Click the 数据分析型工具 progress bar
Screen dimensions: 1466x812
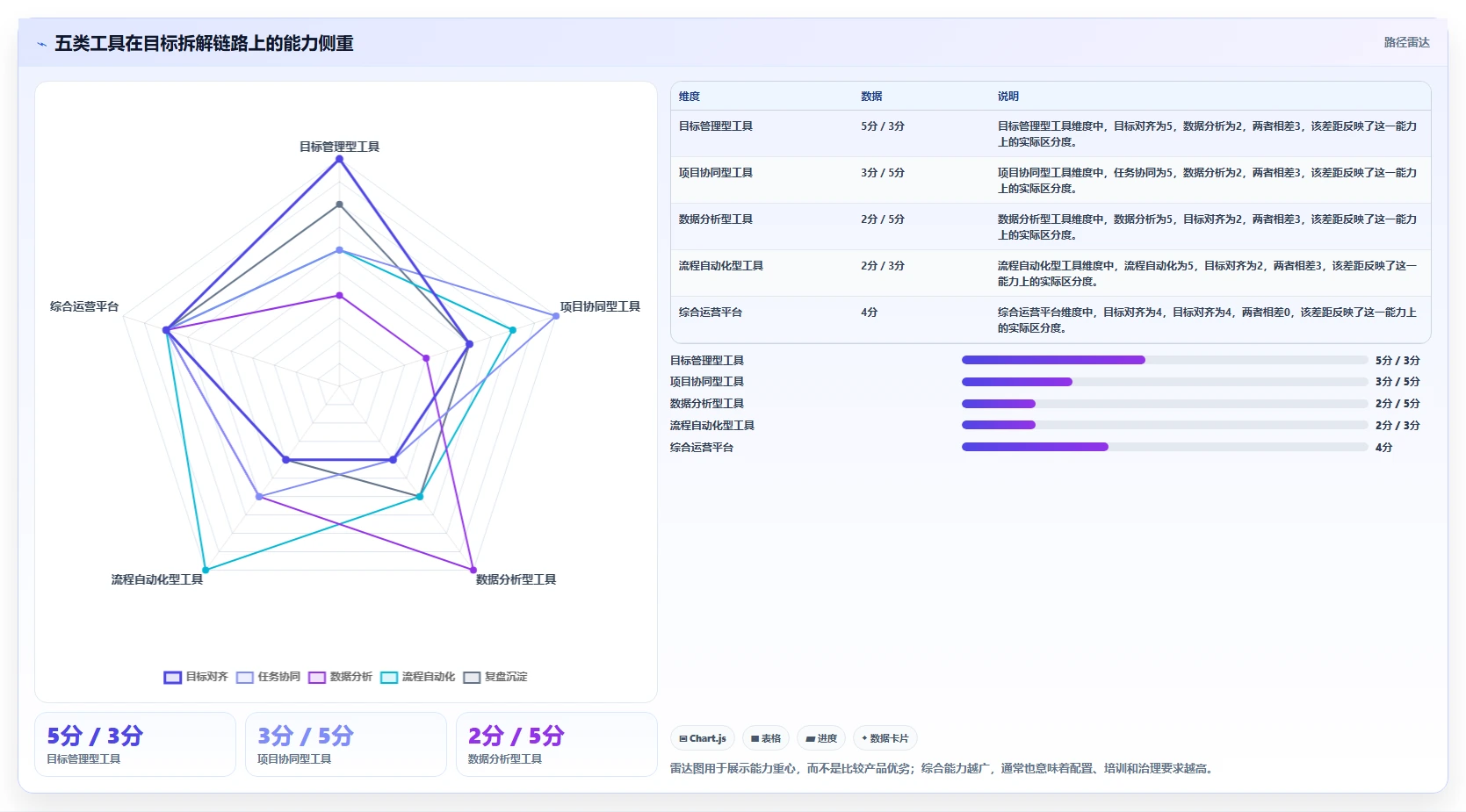(1165, 404)
